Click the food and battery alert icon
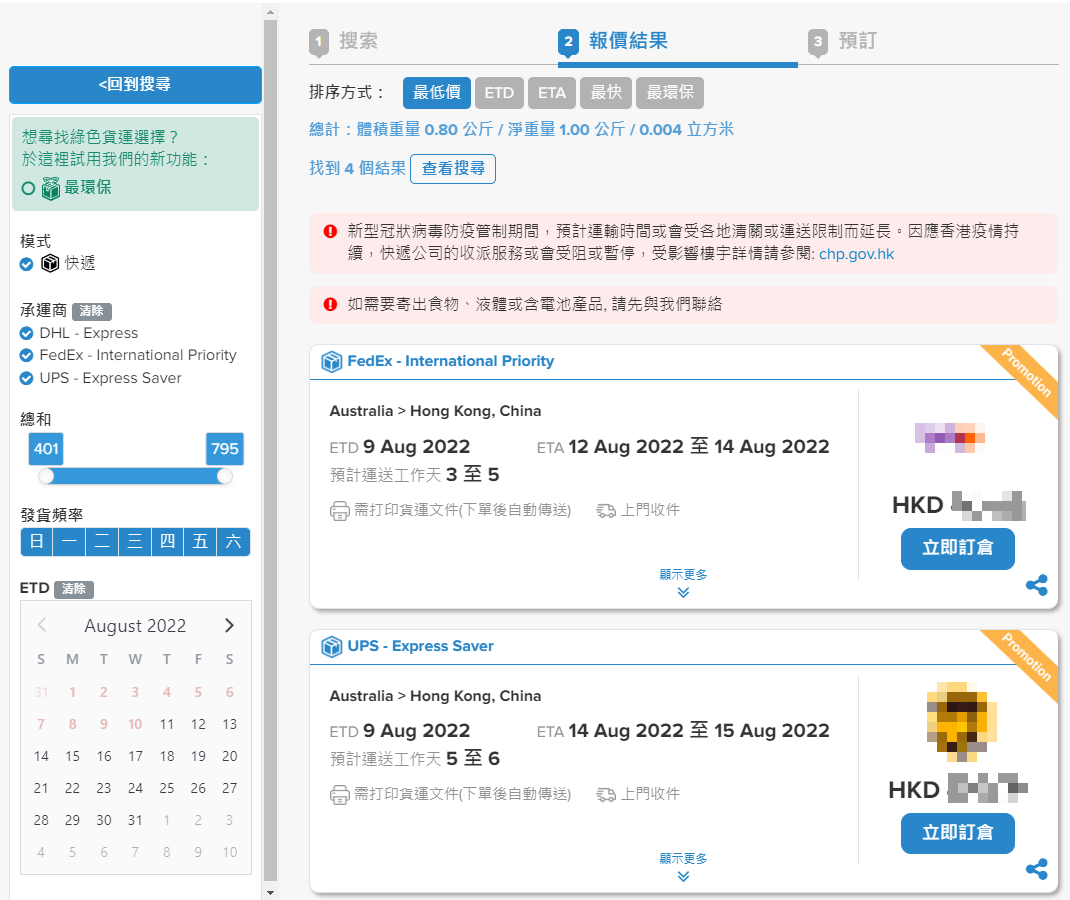Viewport: 1070px width, 900px height. pos(330,304)
